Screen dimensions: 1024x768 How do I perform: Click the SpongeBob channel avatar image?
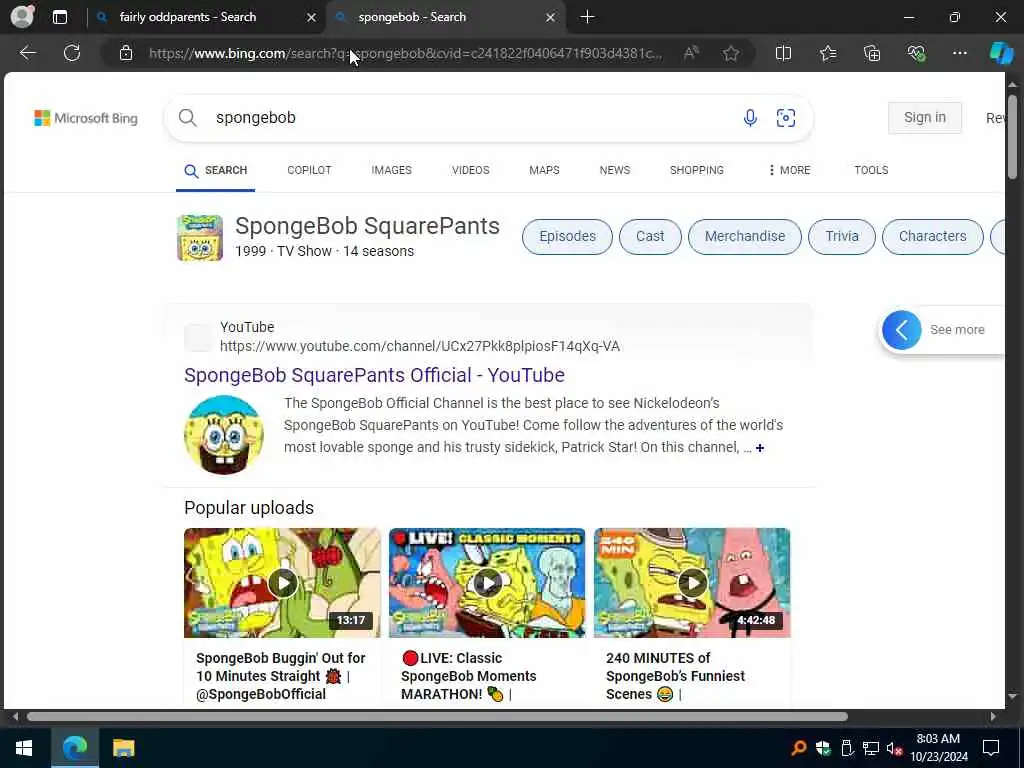coord(224,434)
